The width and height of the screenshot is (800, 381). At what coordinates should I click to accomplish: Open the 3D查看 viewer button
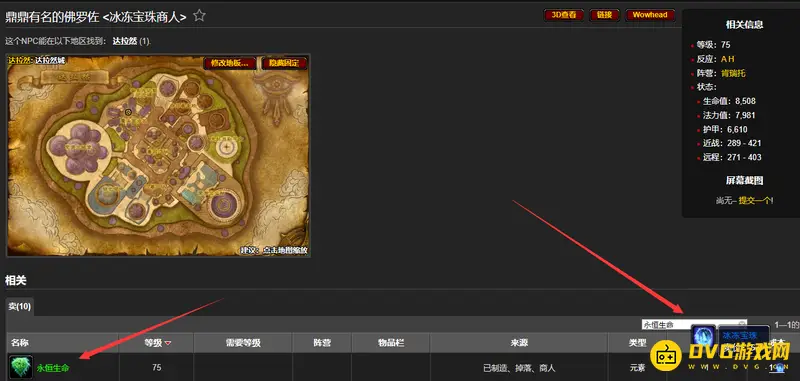564,15
